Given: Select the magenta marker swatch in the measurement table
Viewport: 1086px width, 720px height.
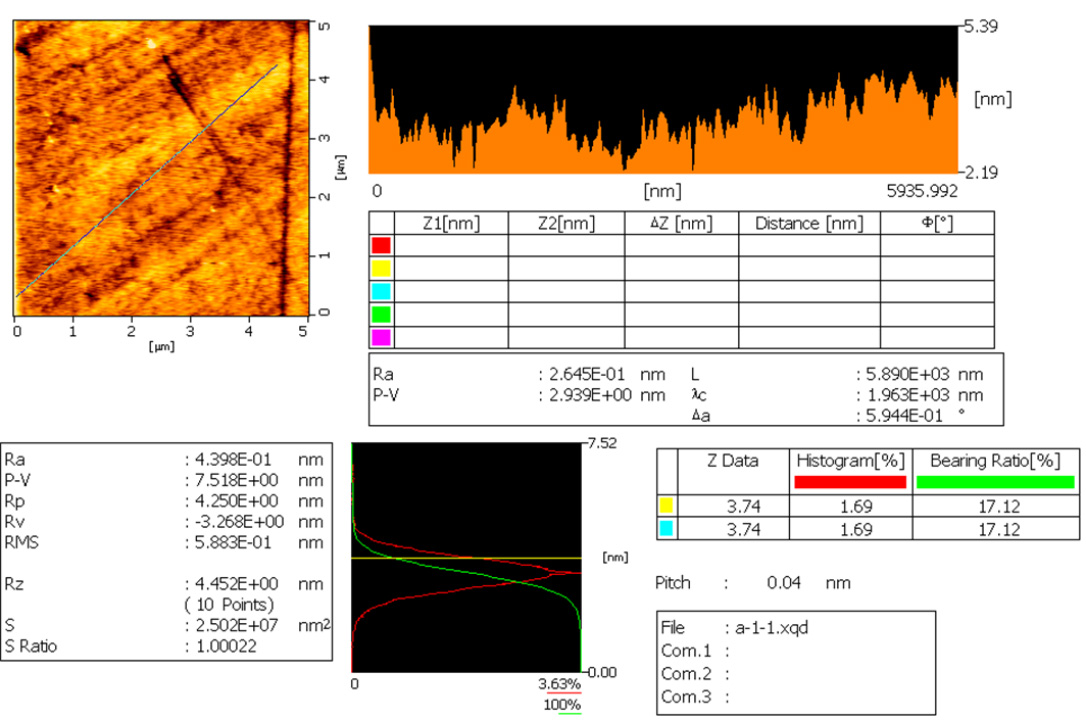Looking at the screenshot, I should click(381, 337).
